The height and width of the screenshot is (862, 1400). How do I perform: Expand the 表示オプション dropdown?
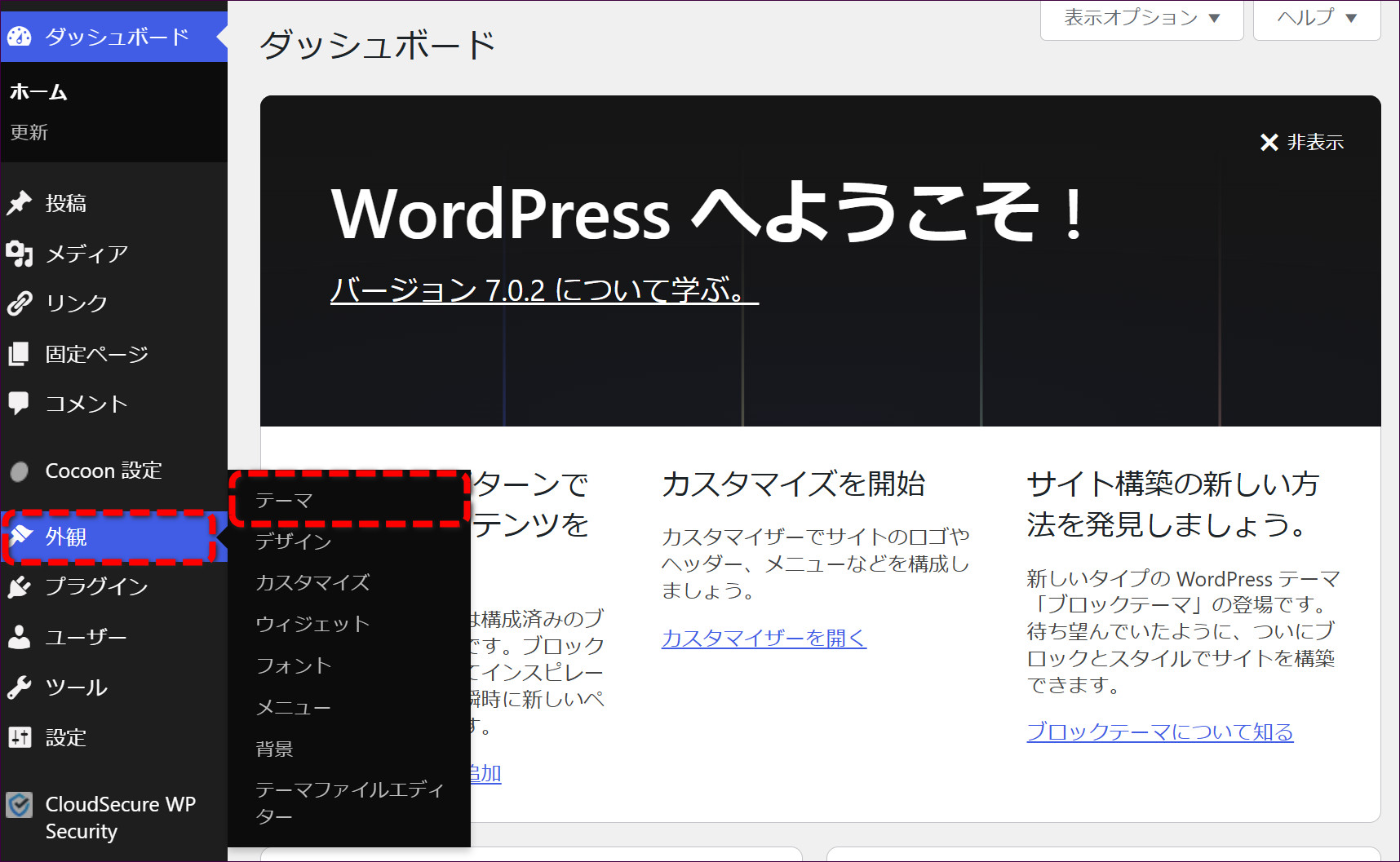click(1141, 18)
